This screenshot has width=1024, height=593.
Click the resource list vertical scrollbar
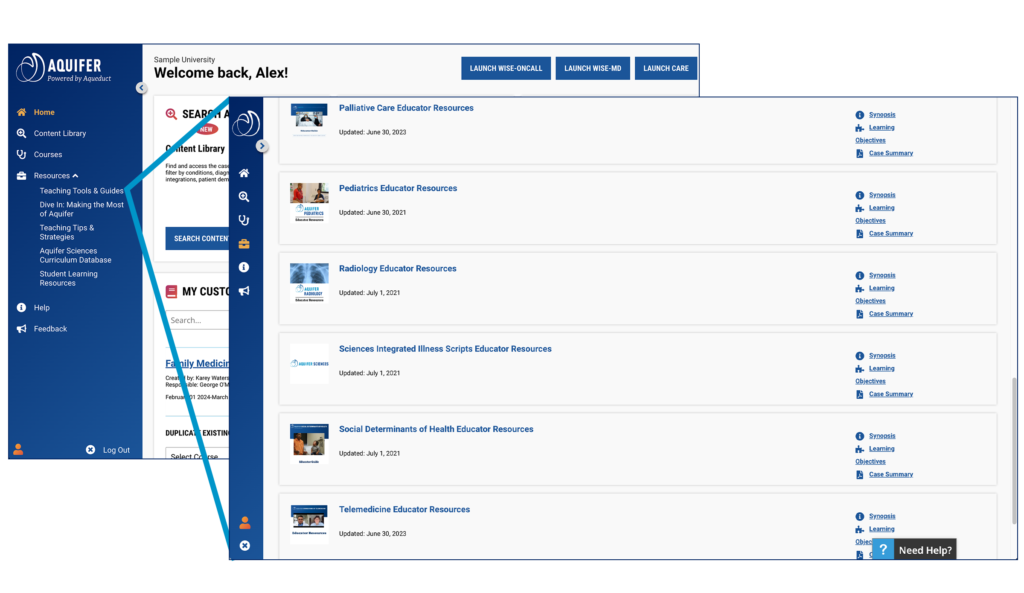coord(1014,450)
